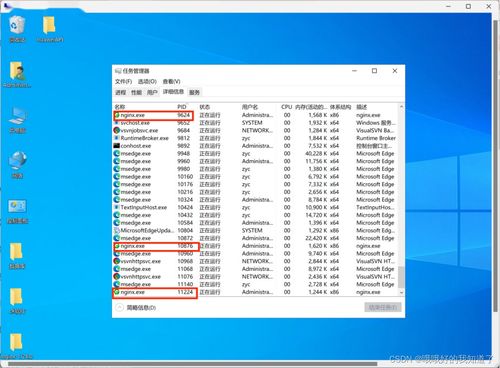500x368 pixels.
Task: Collapse Task Manager via the 简略信息 chevron
Action: [119, 307]
